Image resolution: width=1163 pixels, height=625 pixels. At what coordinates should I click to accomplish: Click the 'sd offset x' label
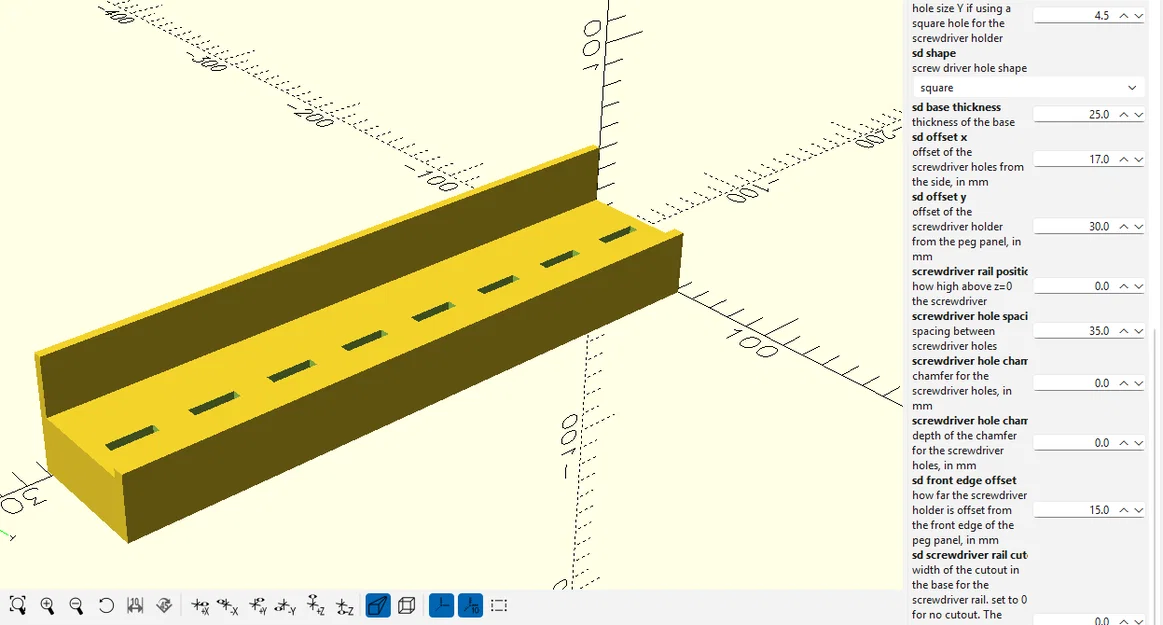[940, 137]
